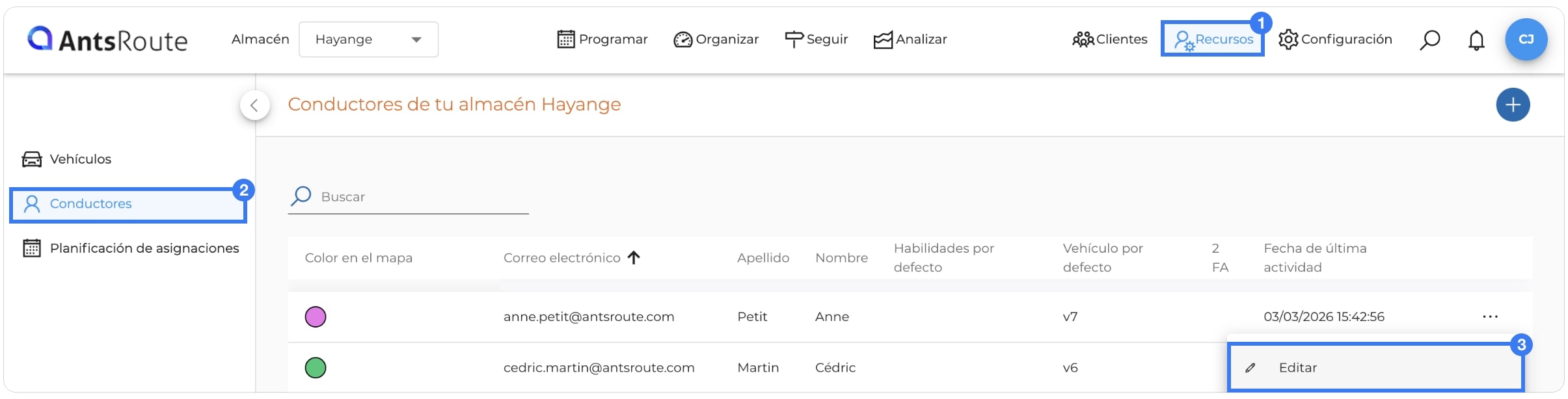The image size is (1568, 399).
Task: Go to Programar in top navigation
Action: [602, 40]
